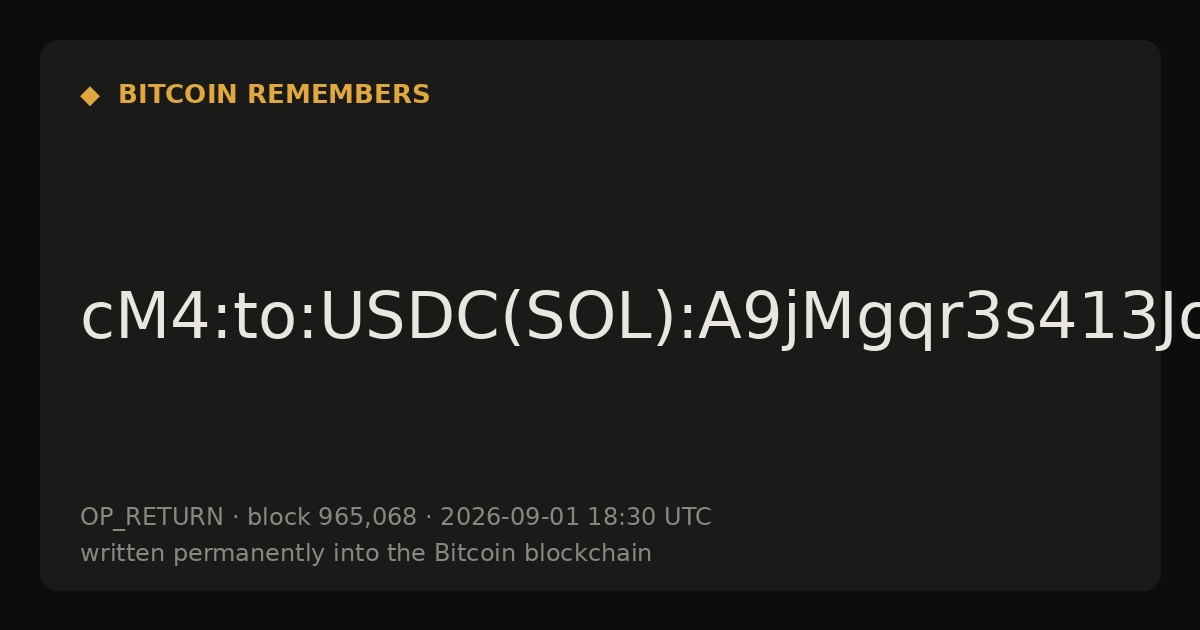Screen dimensions: 1200x630
Task: Click the OP_RETURN label
Action: click(x=152, y=518)
